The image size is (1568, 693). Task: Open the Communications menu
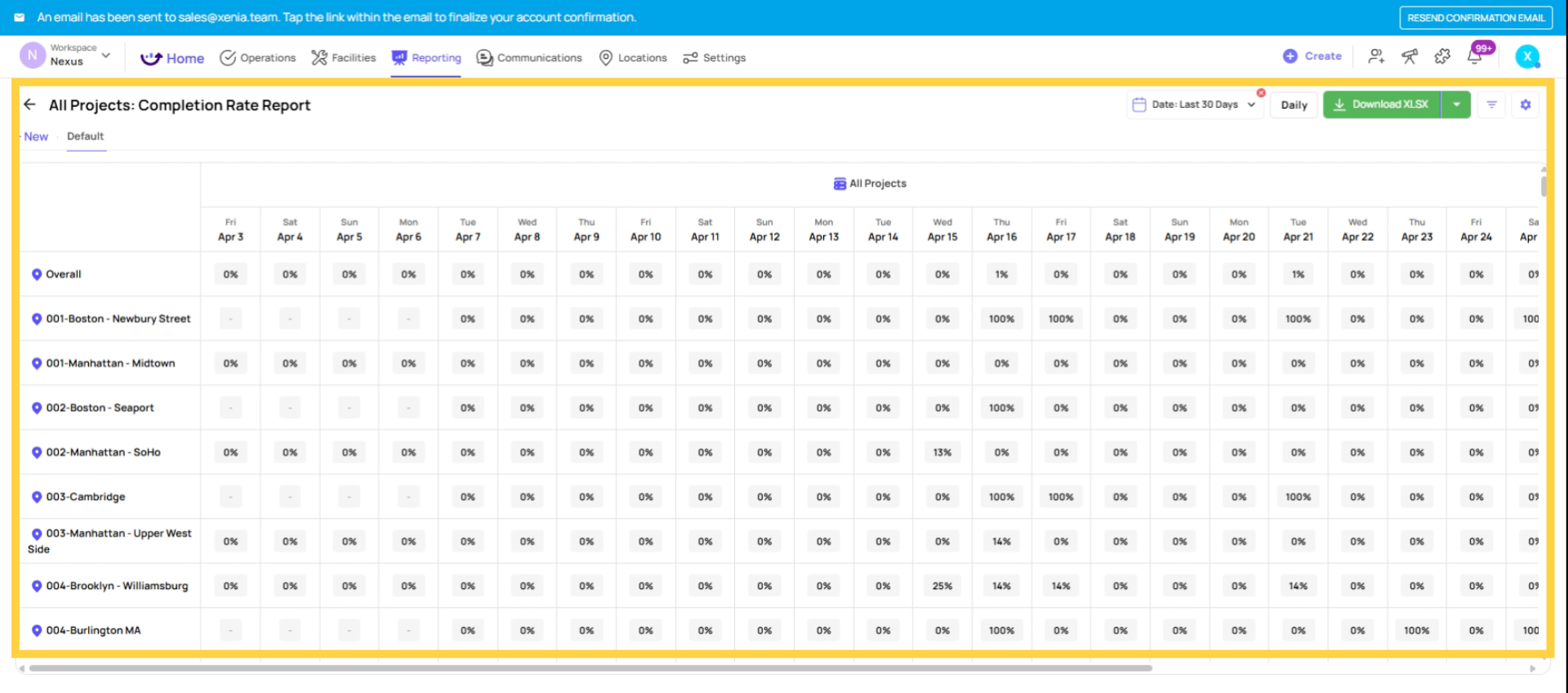529,58
